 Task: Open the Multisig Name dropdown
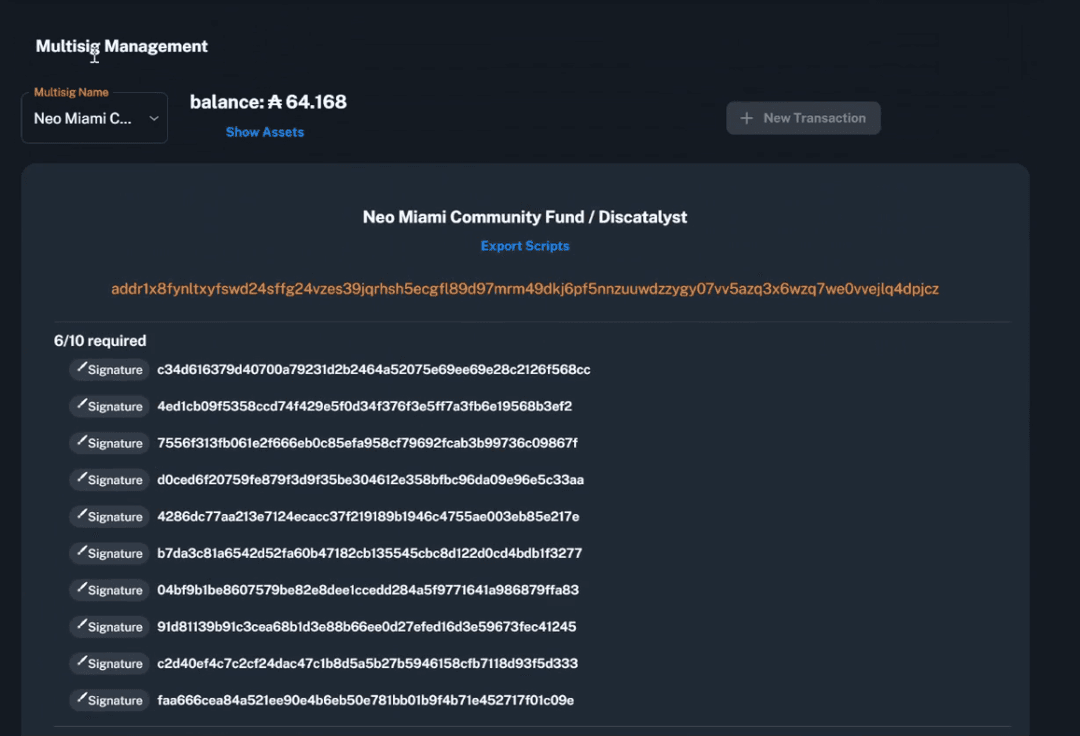click(94, 118)
